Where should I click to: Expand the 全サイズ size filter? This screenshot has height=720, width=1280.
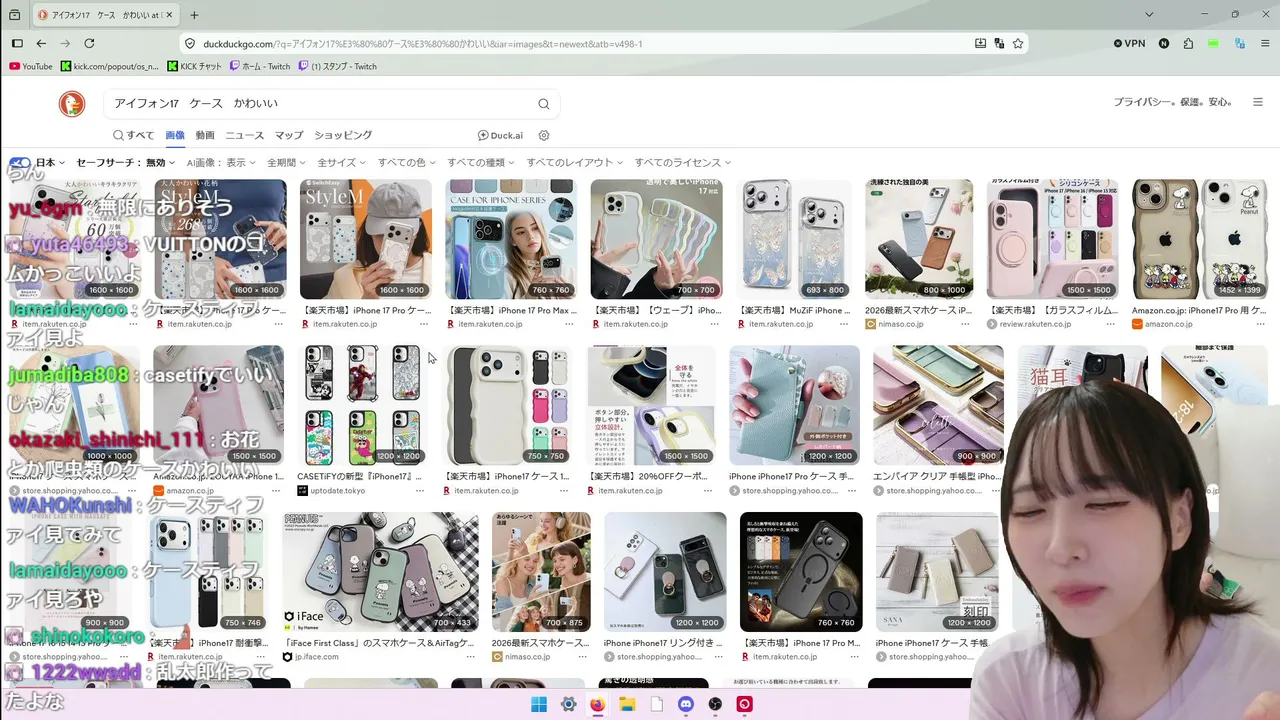click(x=342, y=163)
